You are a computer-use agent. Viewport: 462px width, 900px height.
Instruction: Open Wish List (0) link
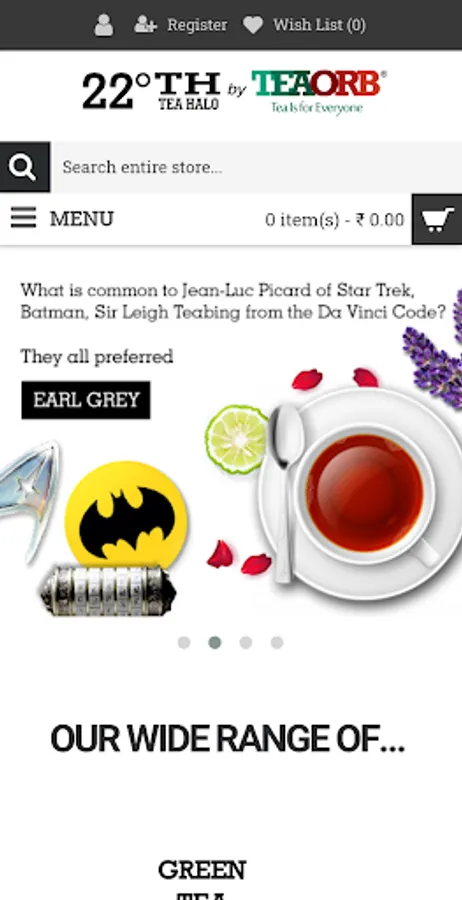pos(319,25)
